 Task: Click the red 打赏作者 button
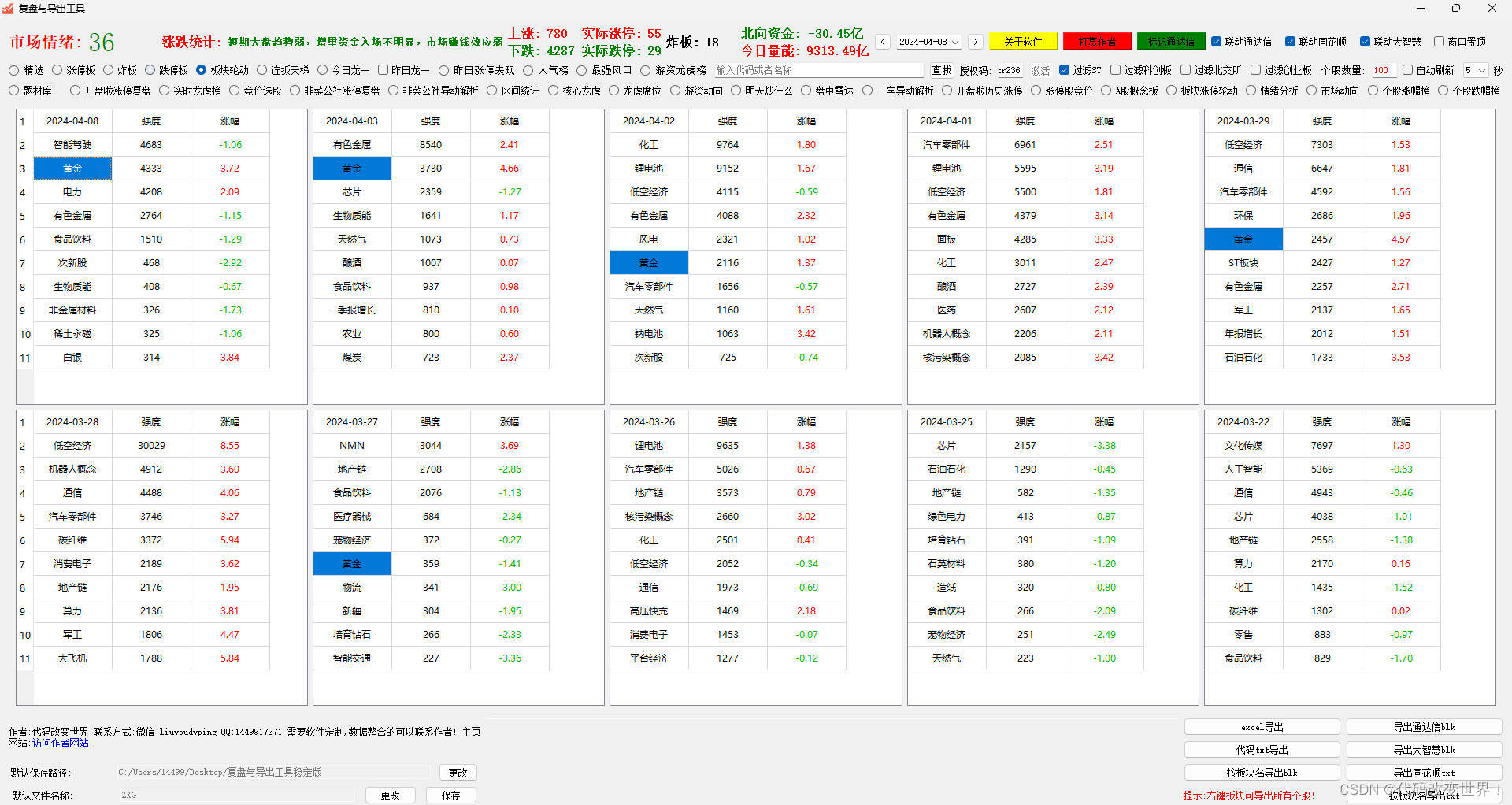[1097, 42]
